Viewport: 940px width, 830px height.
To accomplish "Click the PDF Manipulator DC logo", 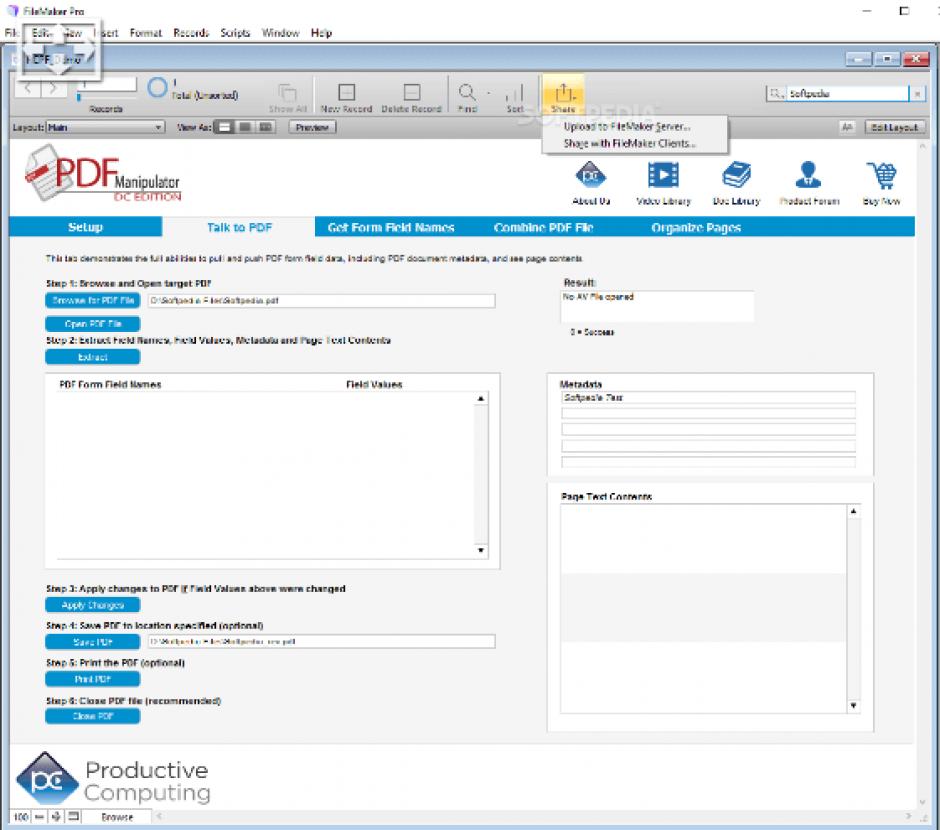I will (103, 174).
